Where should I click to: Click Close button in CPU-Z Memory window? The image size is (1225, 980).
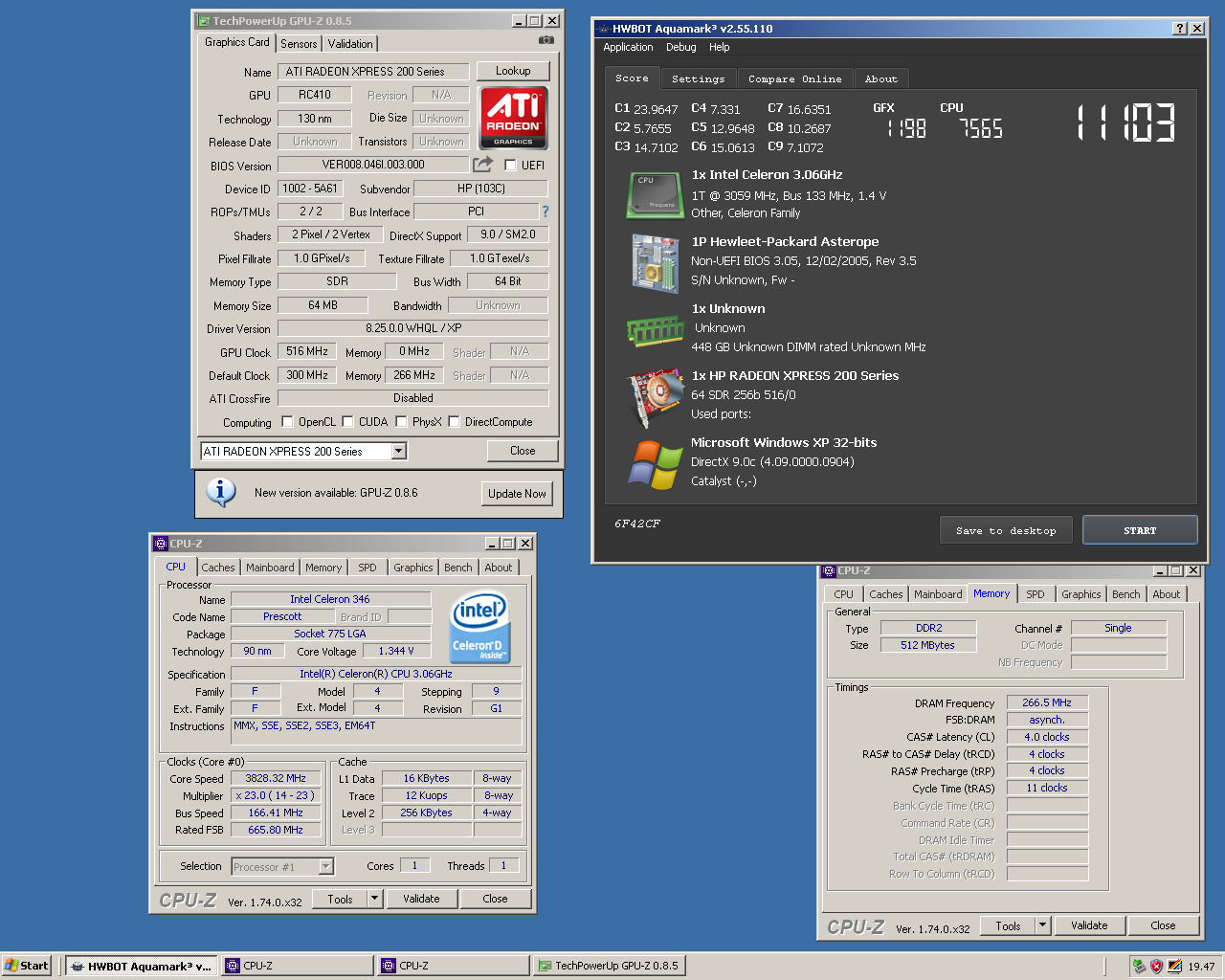pos(1163,925)
